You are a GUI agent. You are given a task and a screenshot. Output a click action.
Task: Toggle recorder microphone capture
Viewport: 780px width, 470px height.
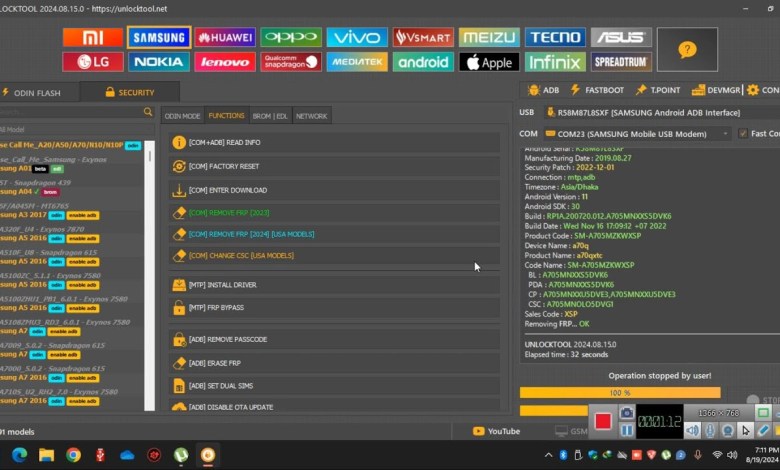[x=709, y=430]
